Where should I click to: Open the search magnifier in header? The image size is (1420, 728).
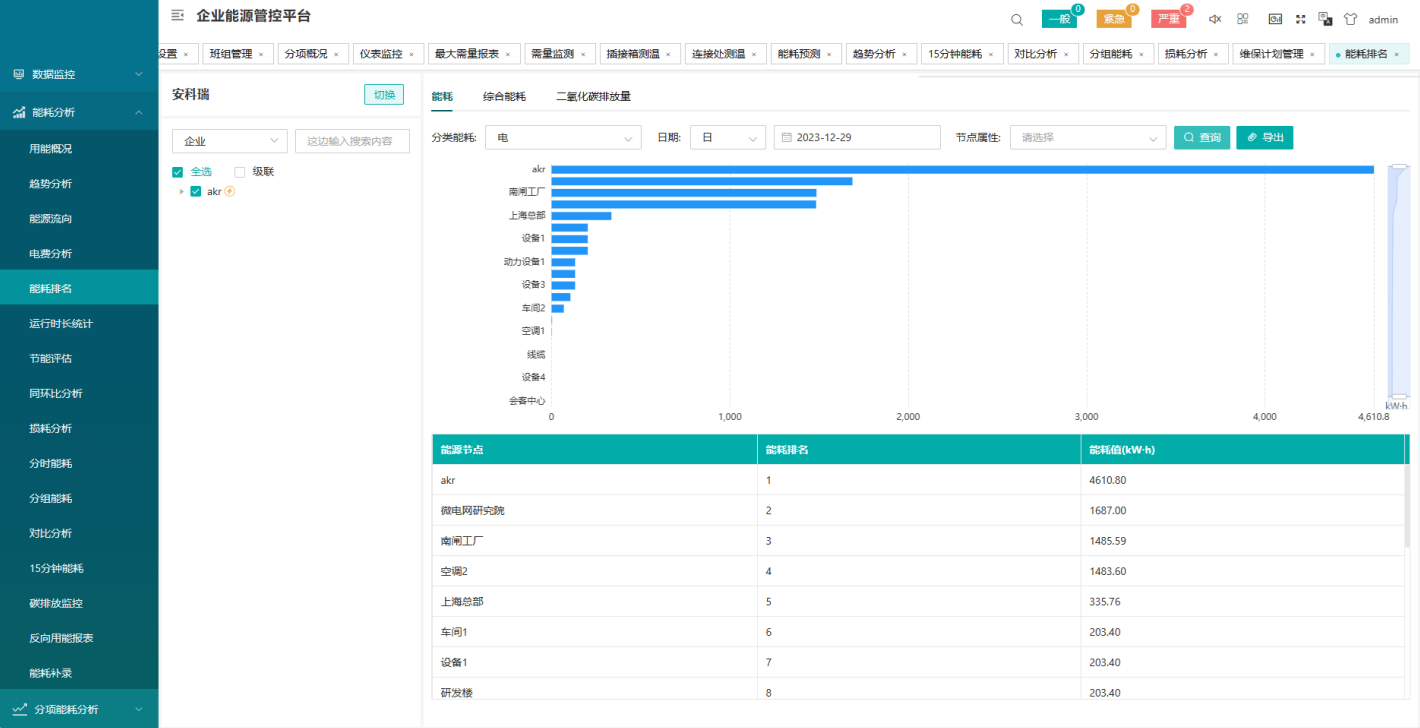click(x=1017, y=19)
